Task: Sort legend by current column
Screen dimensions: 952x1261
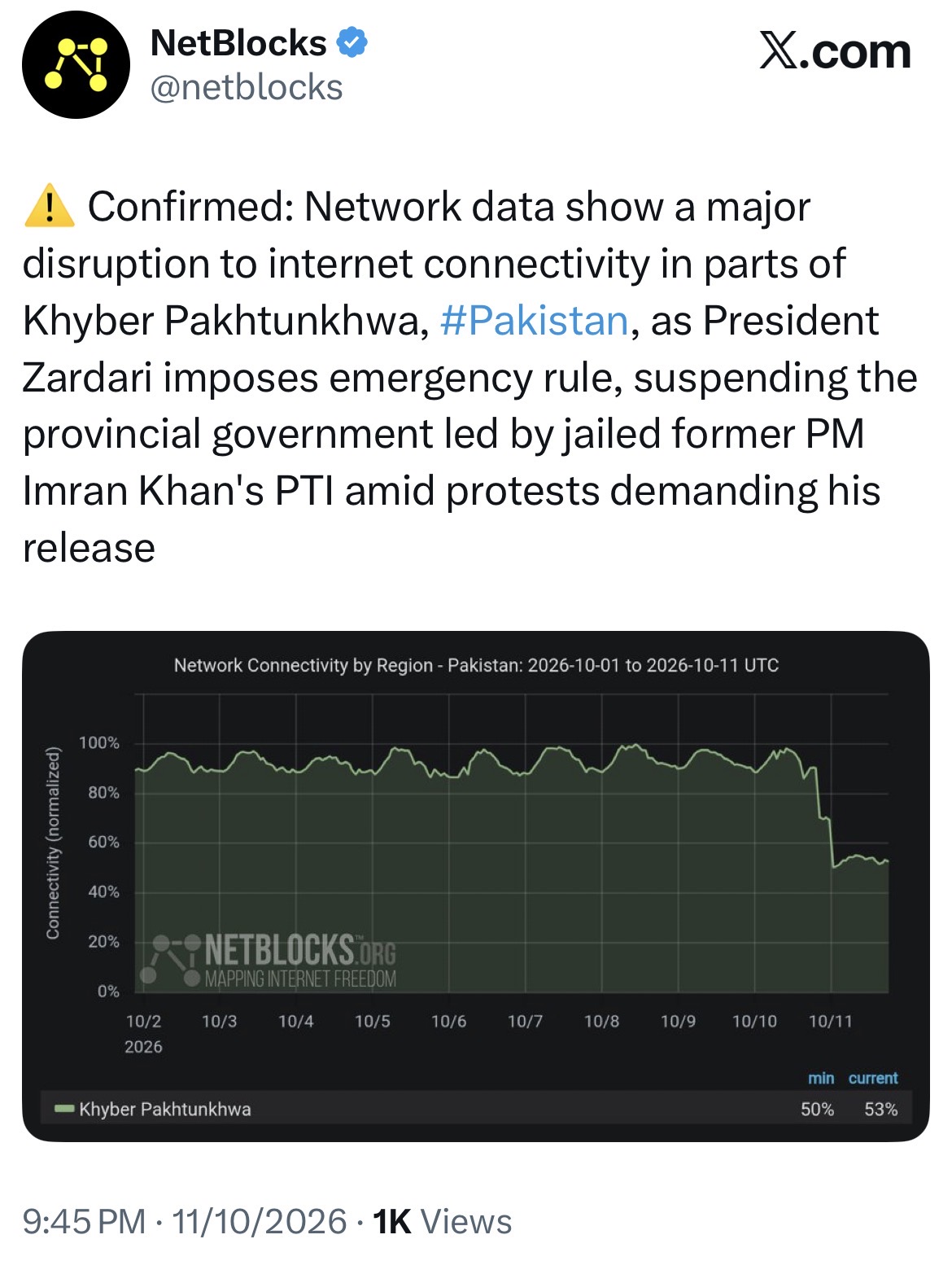Action: coord(873,1078)
